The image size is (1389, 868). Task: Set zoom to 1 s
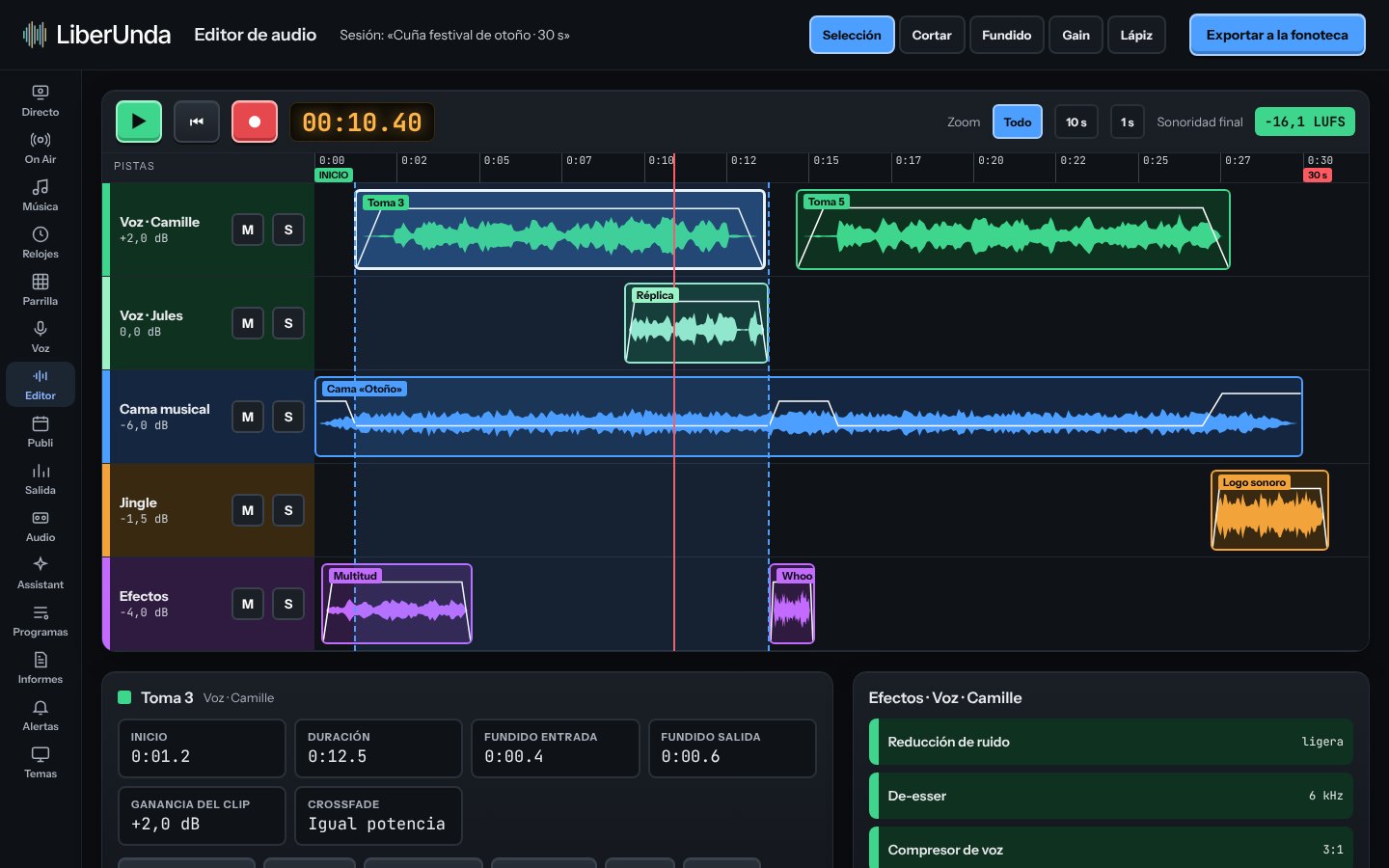pyautogui.click(x=1128, y=122)
